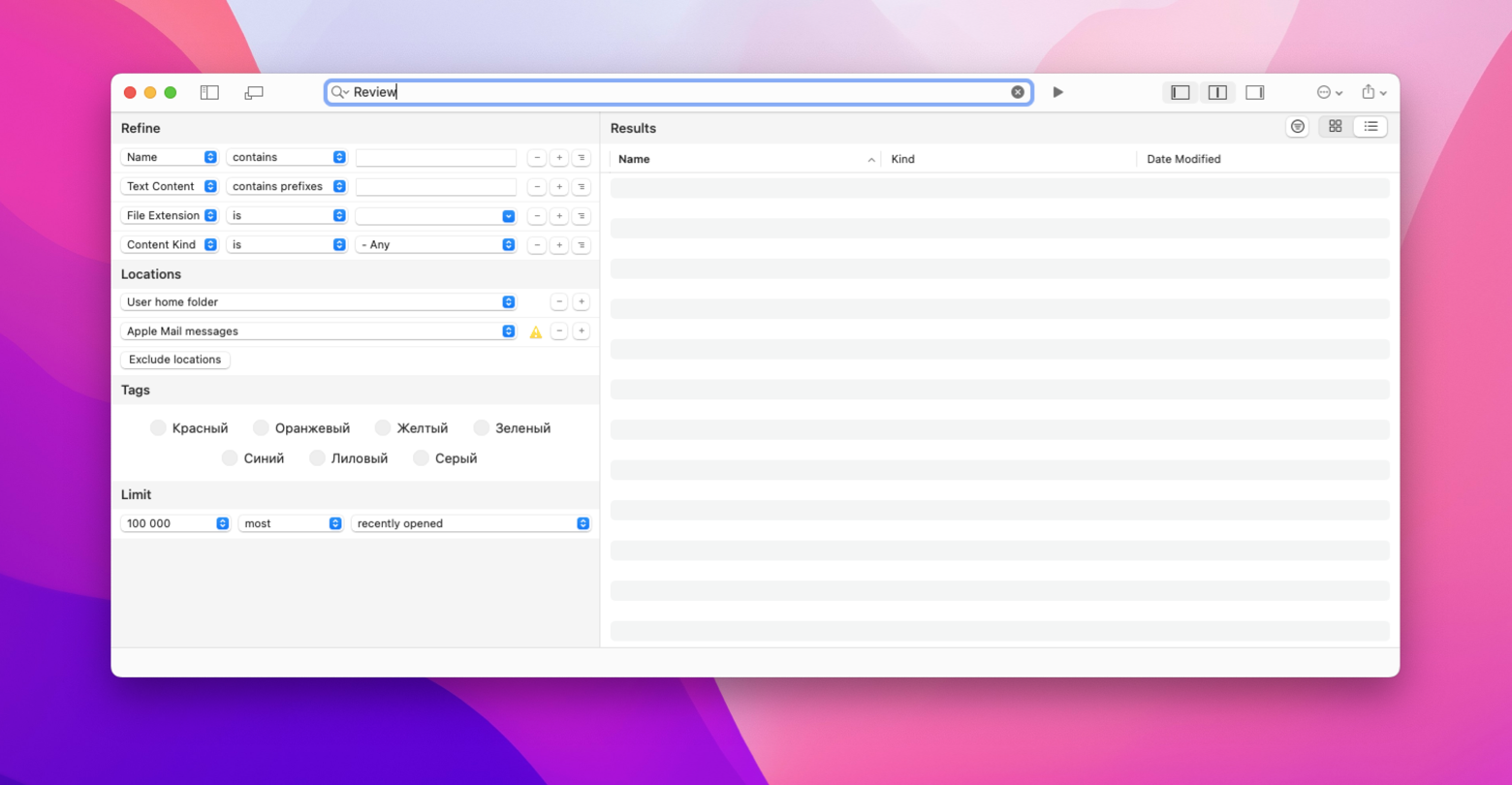1512x785 pixels.
Task: Remove Apple Mail messages location
Action: pos(559,330)
